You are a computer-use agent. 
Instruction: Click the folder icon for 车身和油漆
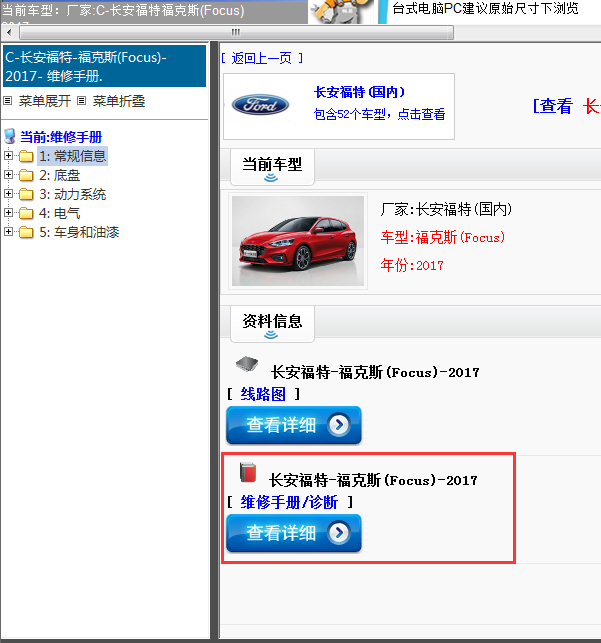click(26, 232)
